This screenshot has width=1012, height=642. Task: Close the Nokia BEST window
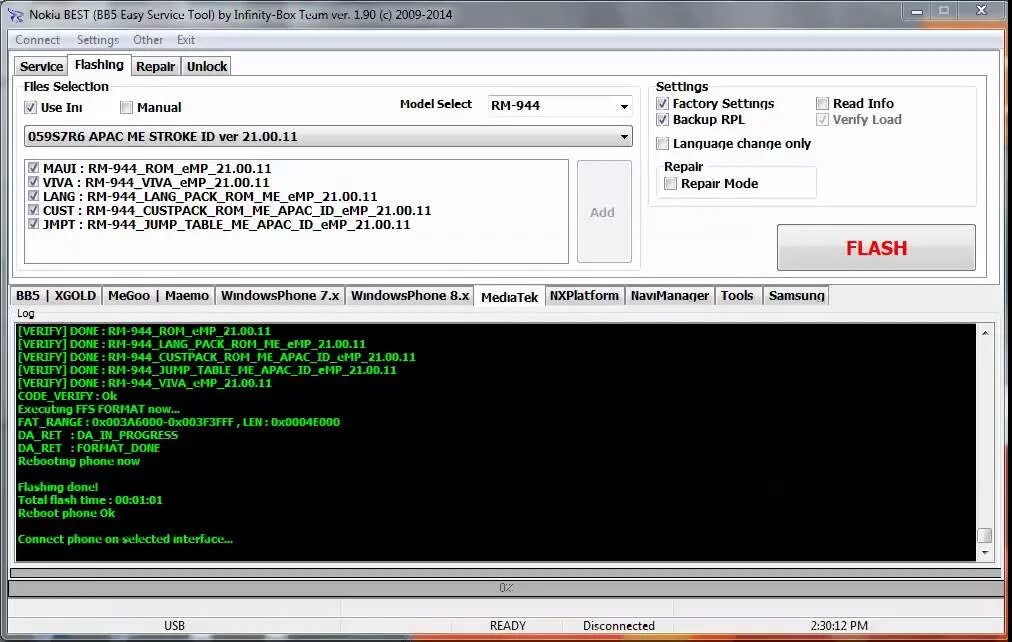pos(981,11)
